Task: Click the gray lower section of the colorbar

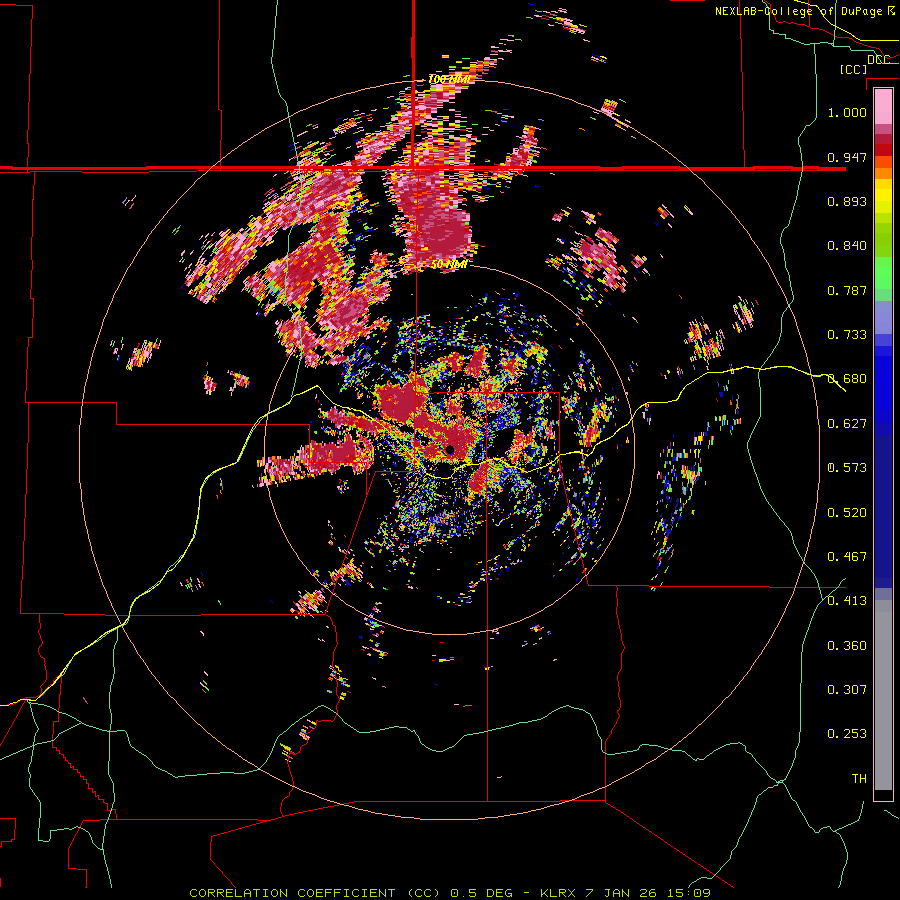Action: pos(883,695)
